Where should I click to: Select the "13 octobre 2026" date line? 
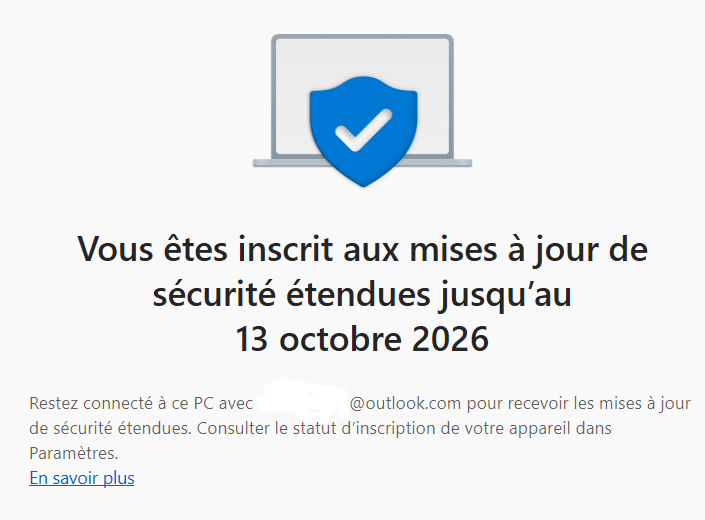(x=362, y=339)
